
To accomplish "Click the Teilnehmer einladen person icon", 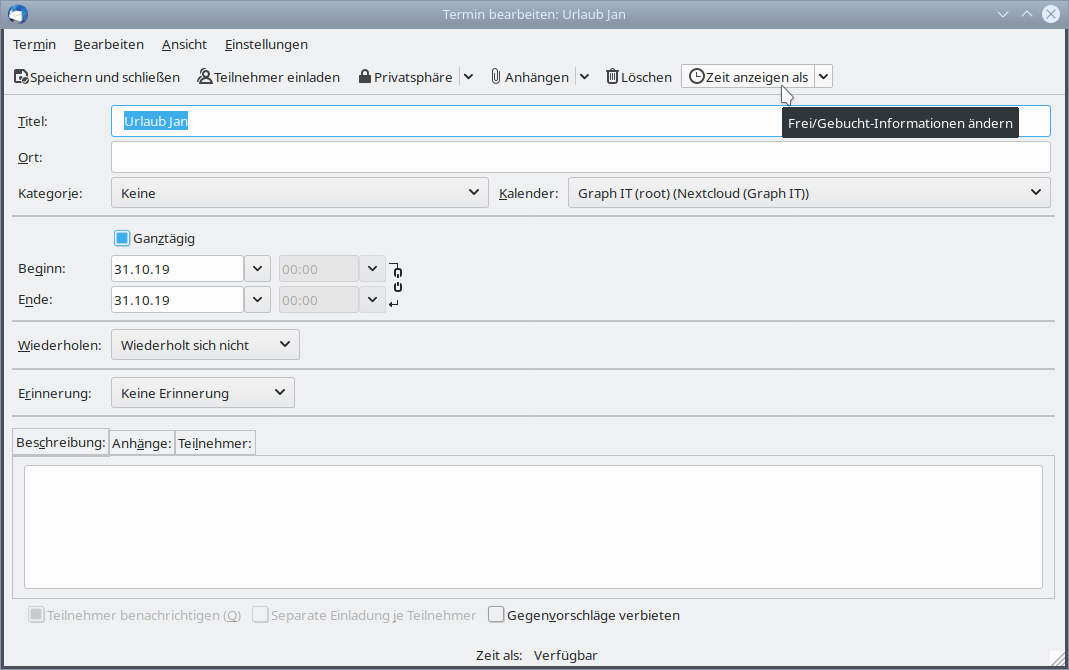I will pos(205,77).
